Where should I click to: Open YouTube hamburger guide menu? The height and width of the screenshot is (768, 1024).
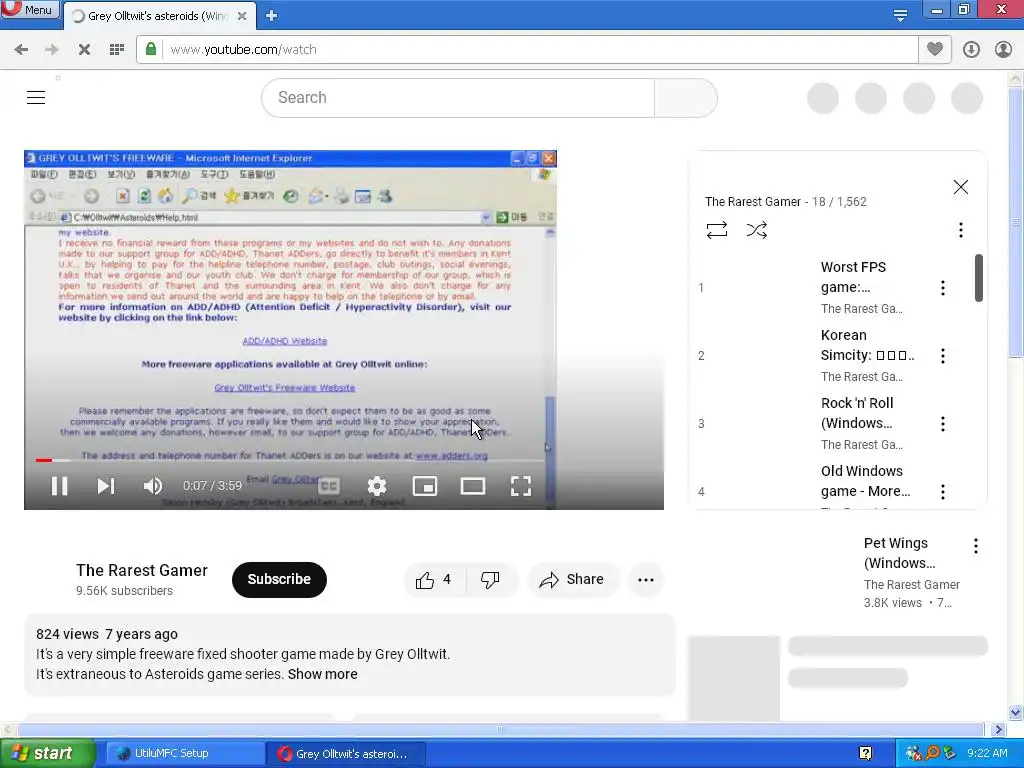(36, 97)
